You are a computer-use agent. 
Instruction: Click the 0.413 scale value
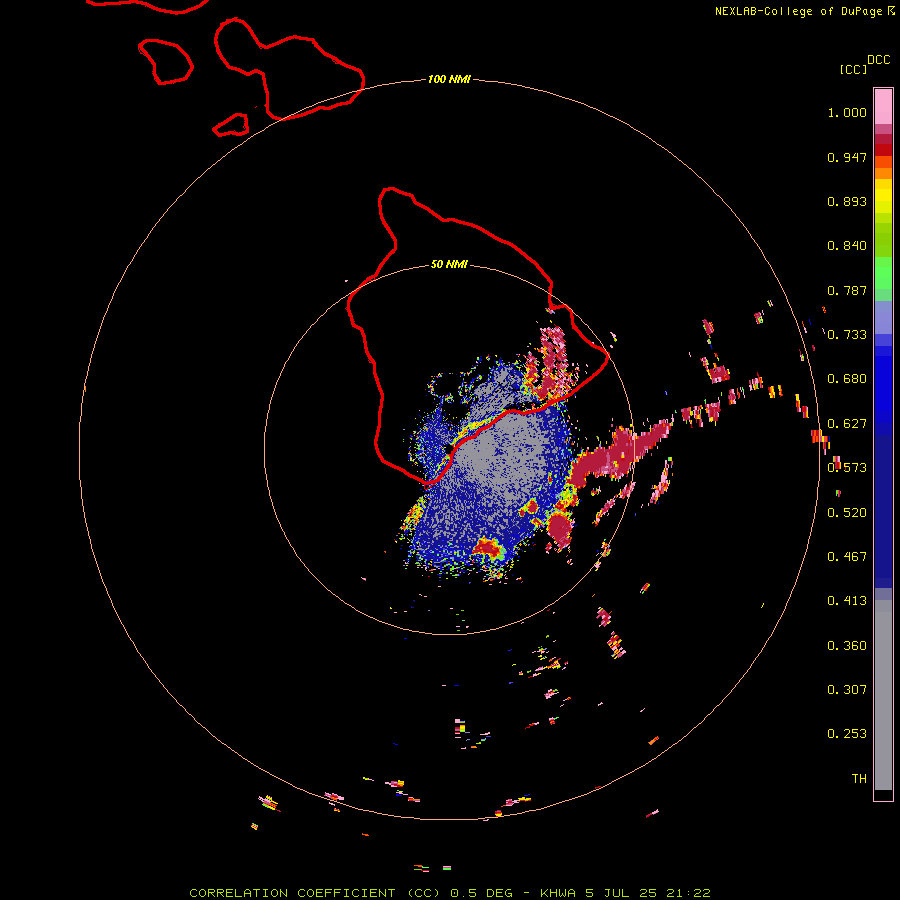point(847,602)
